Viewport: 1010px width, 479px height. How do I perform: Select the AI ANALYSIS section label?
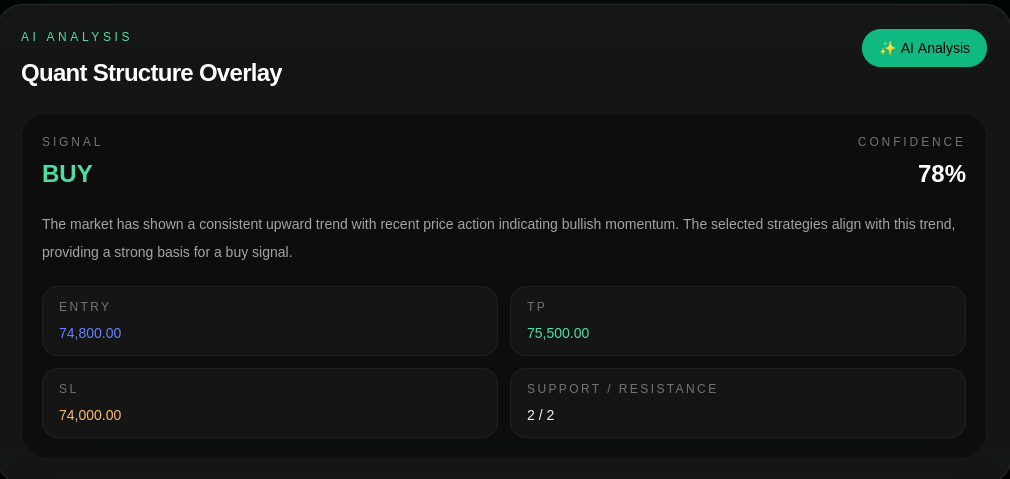[x=76, y=37]
